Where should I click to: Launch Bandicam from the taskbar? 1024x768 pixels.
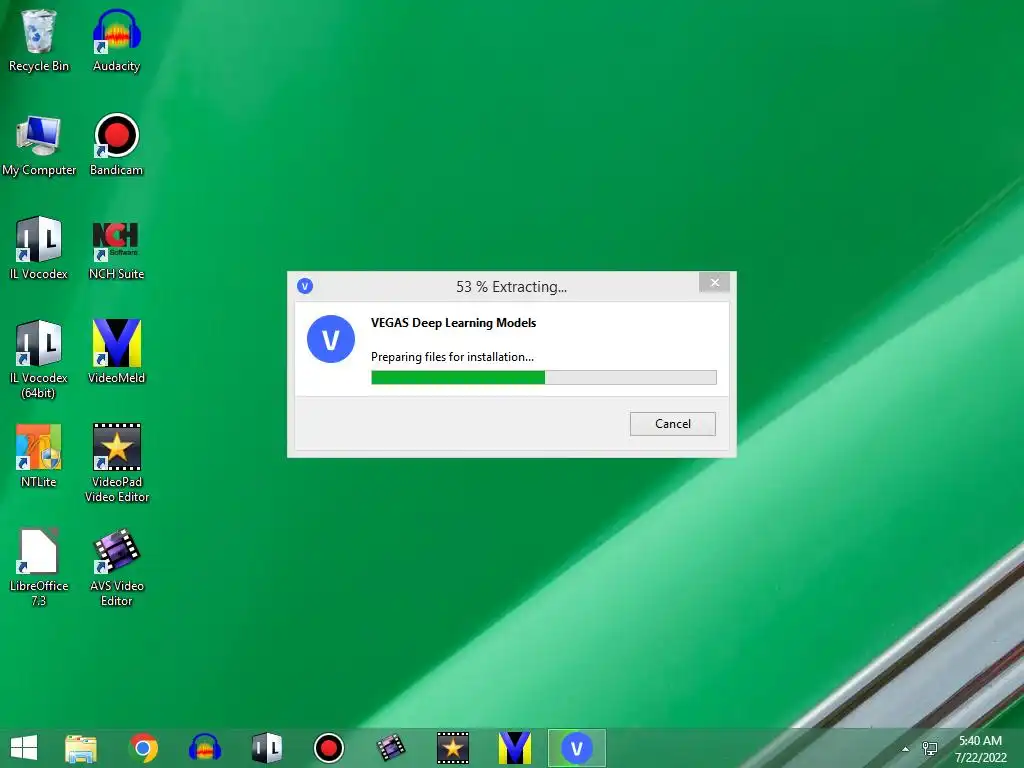coord(328,748)
